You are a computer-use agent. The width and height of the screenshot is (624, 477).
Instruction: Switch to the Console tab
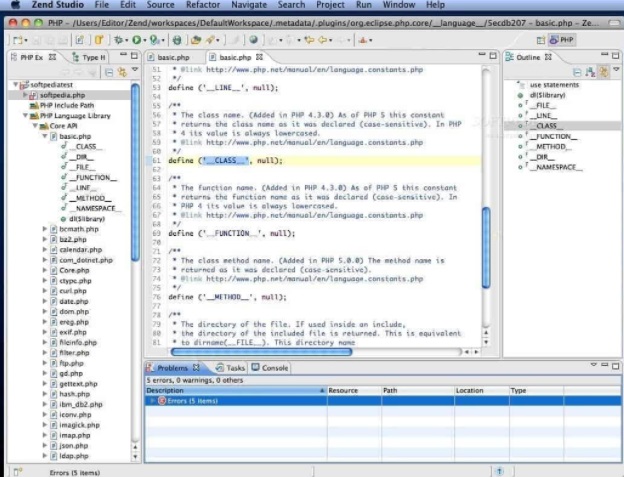[x=270, y=368]
